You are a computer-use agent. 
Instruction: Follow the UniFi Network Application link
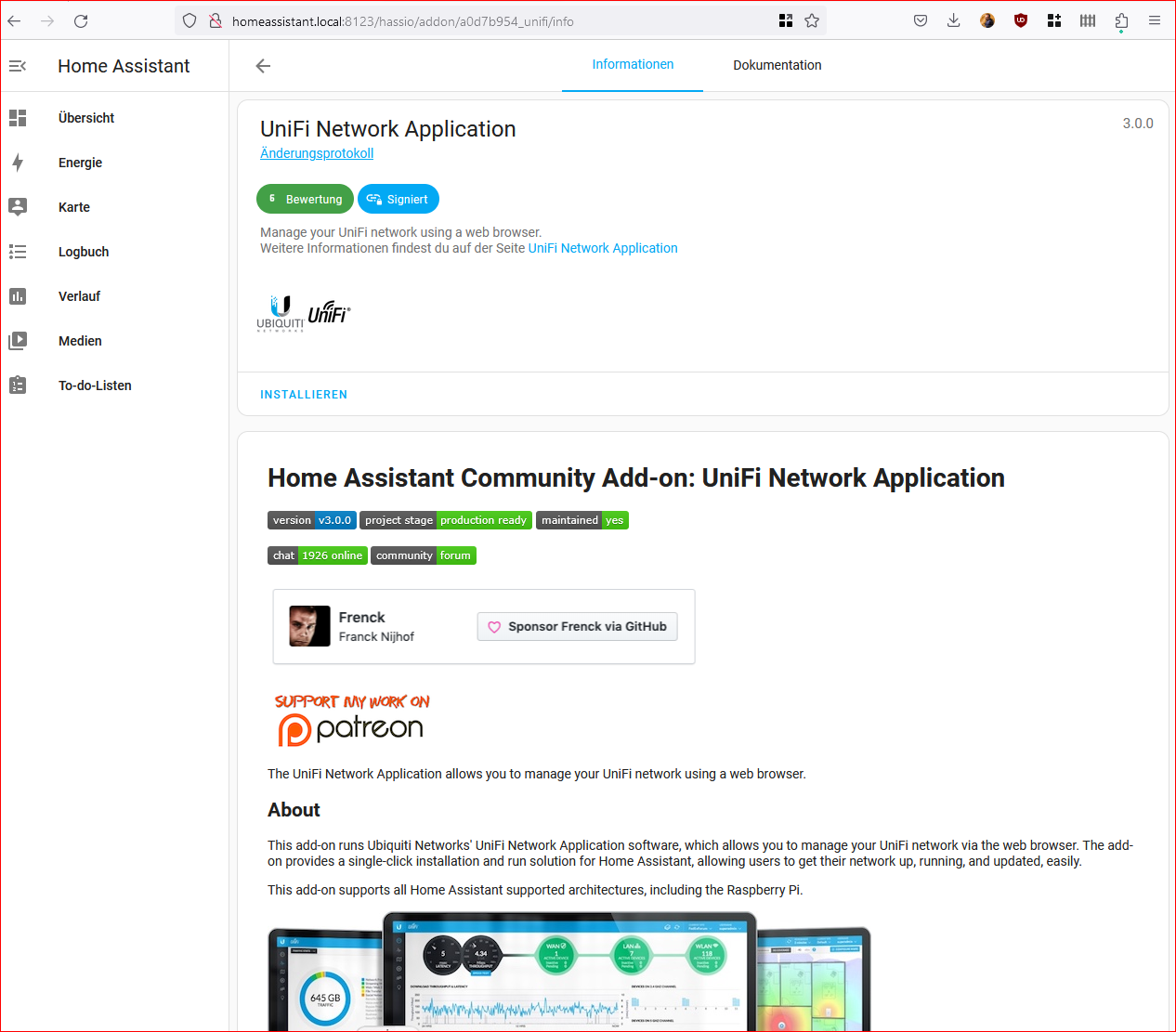pyautogui.click(x=603, y=248)
